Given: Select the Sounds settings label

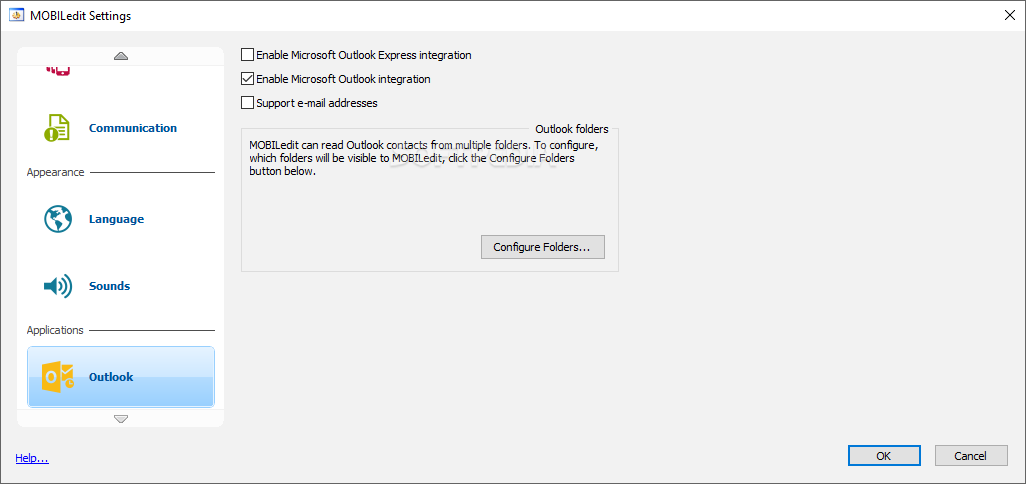Looking at the screenshot, I should point(109,286).
